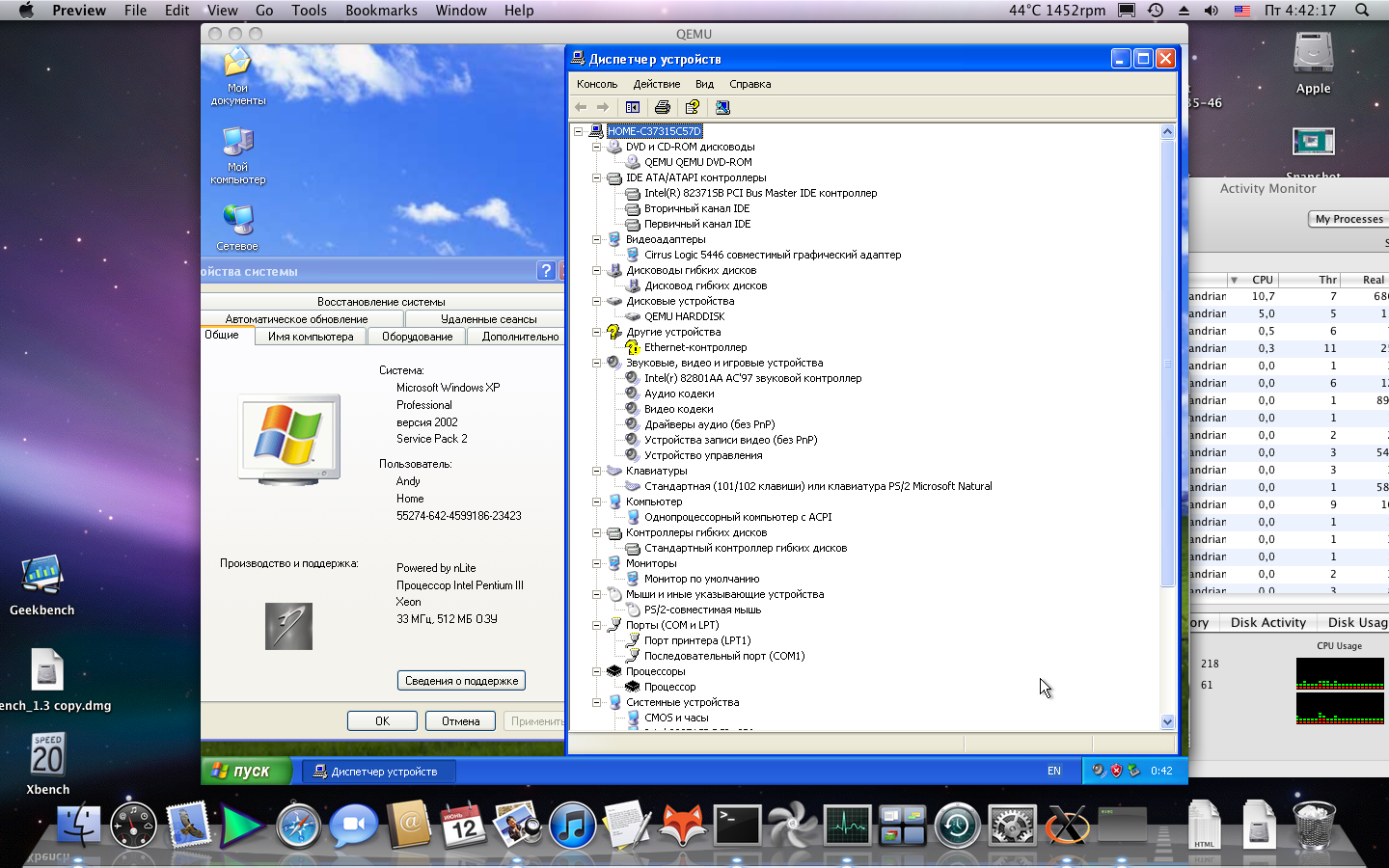Image resolution: width=1389 pixels, height=868 pixels.
Task: Click the Back arrow in Device Manager toolbar
Action: click(x=581, y=107)
